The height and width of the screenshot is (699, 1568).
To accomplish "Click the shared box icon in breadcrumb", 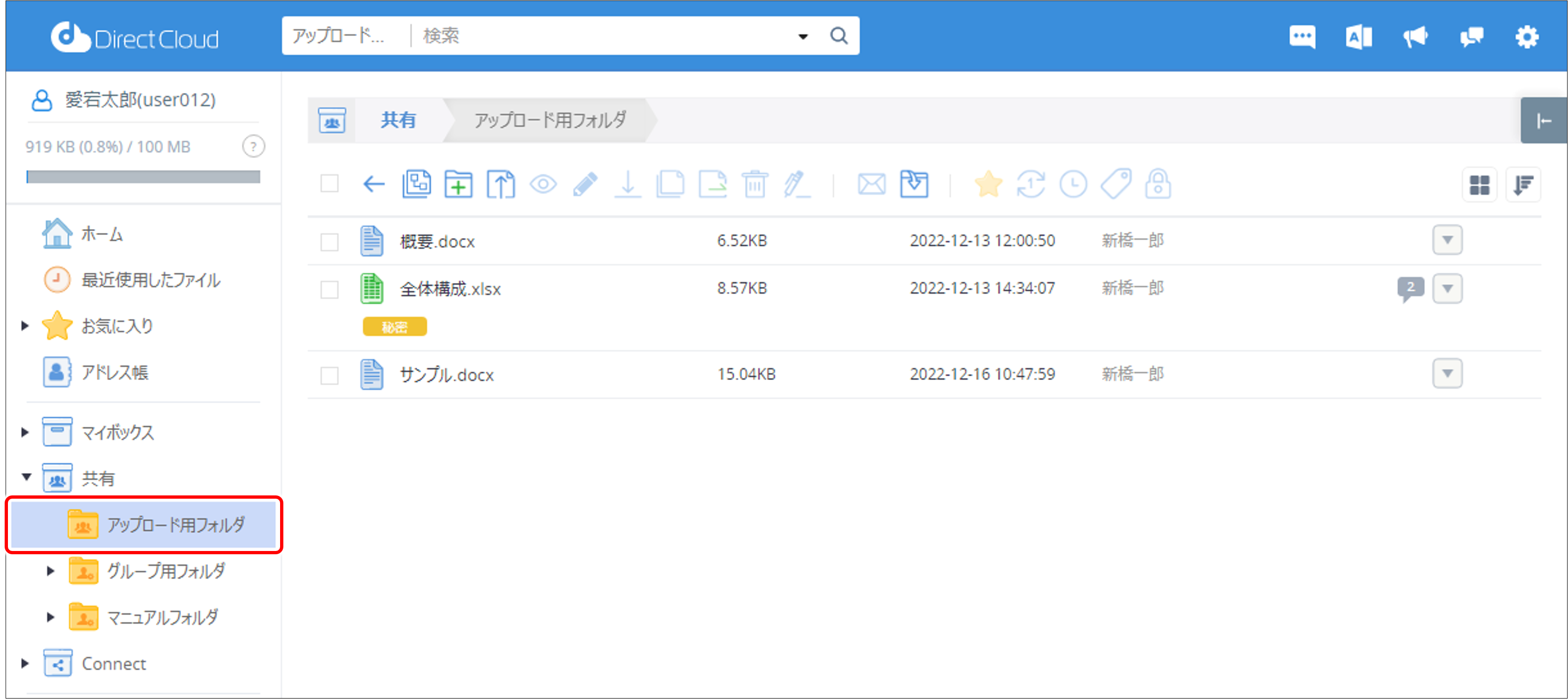I will point(332,120).
